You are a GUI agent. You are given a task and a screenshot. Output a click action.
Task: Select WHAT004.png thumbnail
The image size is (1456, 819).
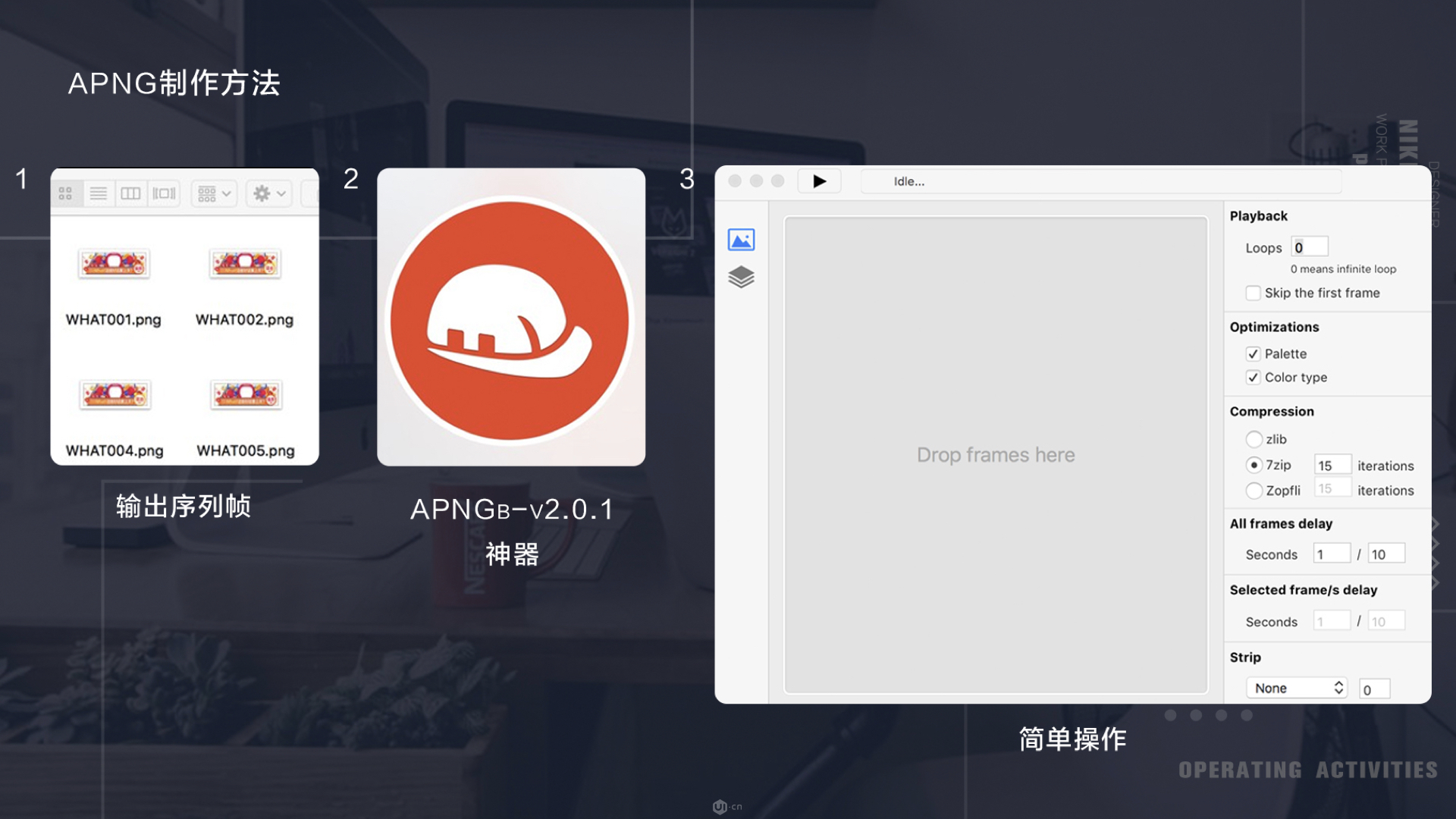coord(115,394)
